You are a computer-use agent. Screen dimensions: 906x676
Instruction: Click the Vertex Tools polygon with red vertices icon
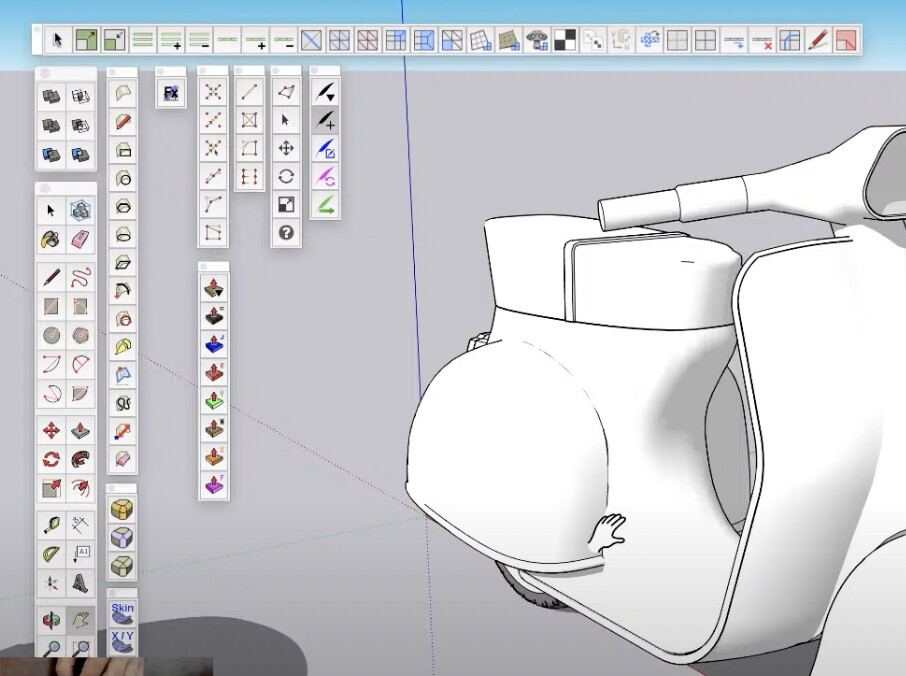click(286, 92)
